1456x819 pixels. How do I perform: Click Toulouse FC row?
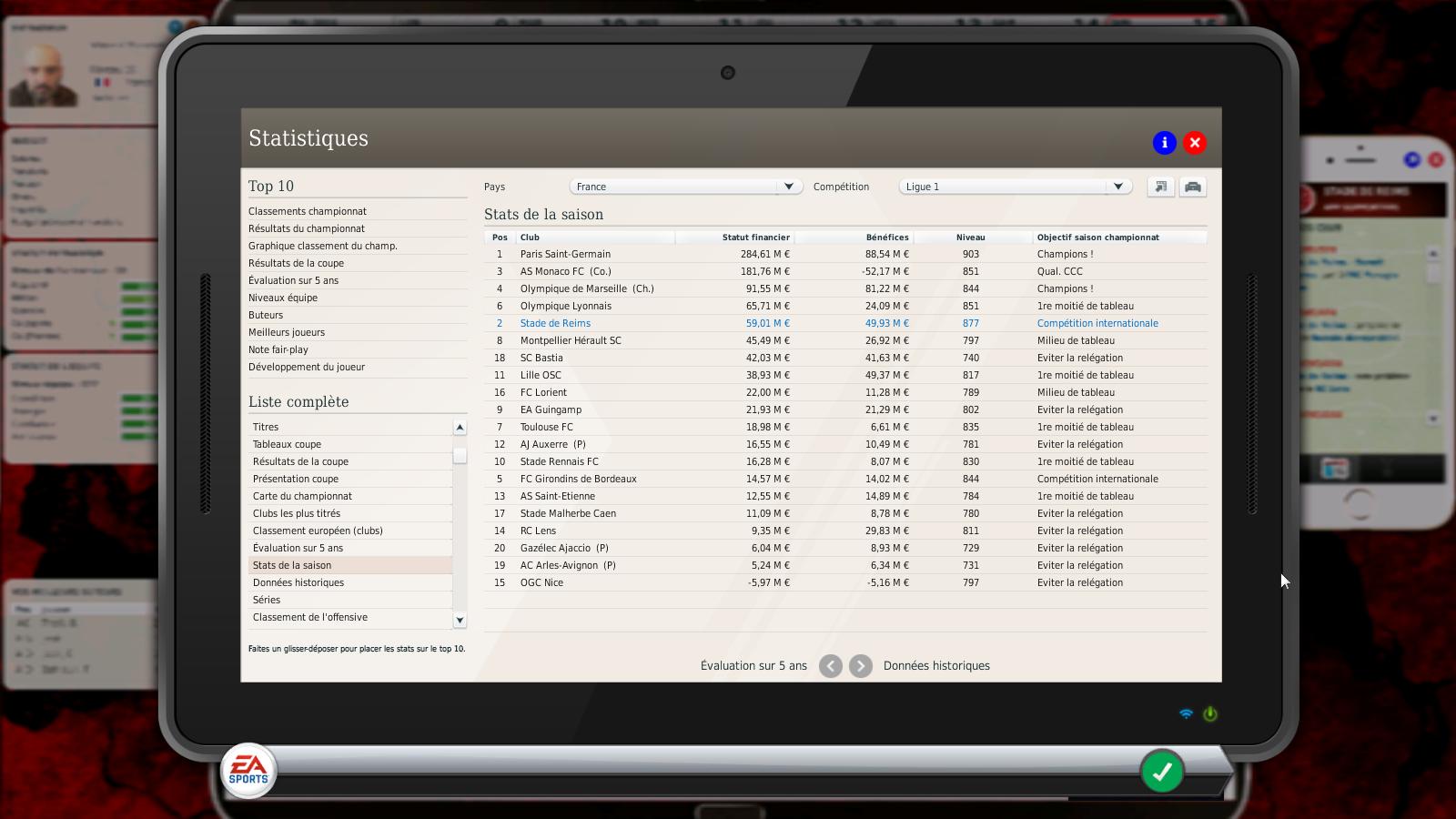pyautogui.click(x=845, y=427)
